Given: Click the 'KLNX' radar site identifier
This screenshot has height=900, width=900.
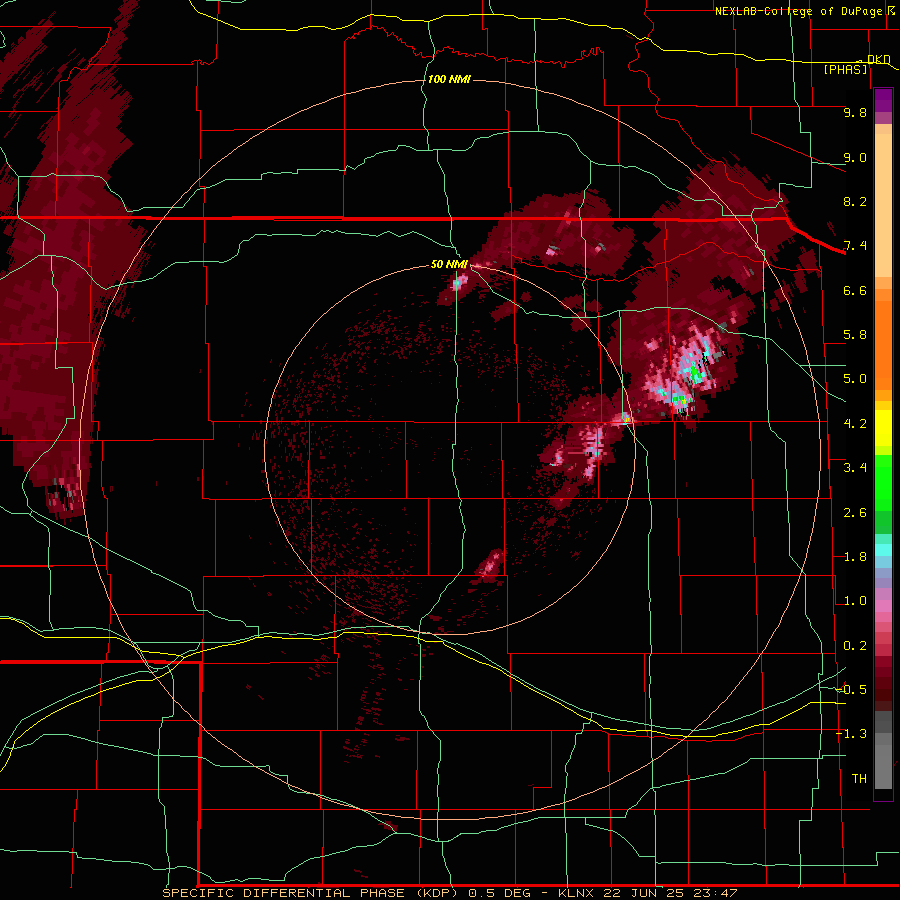Looking at the screenshot, I should coord(576,893).
